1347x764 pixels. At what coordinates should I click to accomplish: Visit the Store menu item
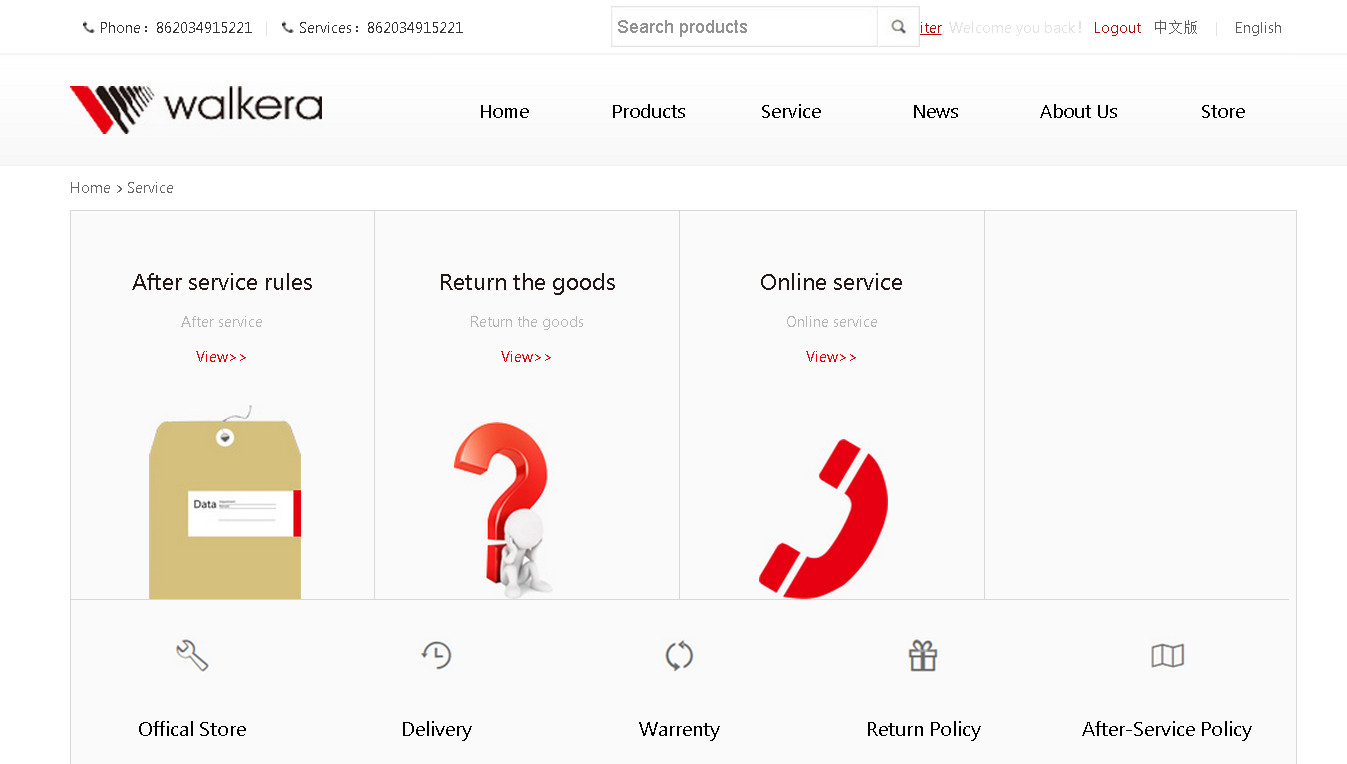(x=1223, y=111)
